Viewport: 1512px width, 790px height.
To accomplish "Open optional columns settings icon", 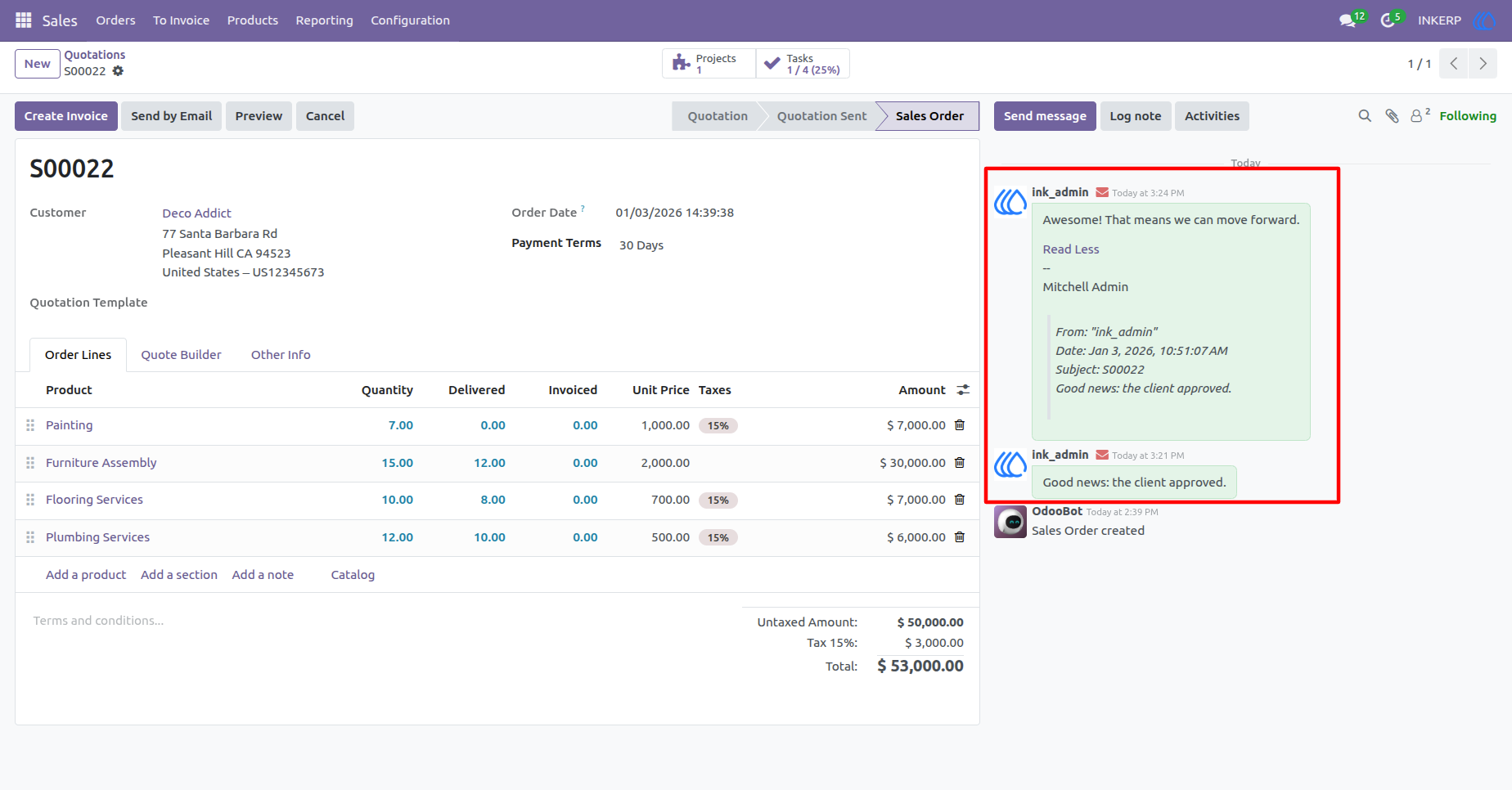I will coord(963,390).
